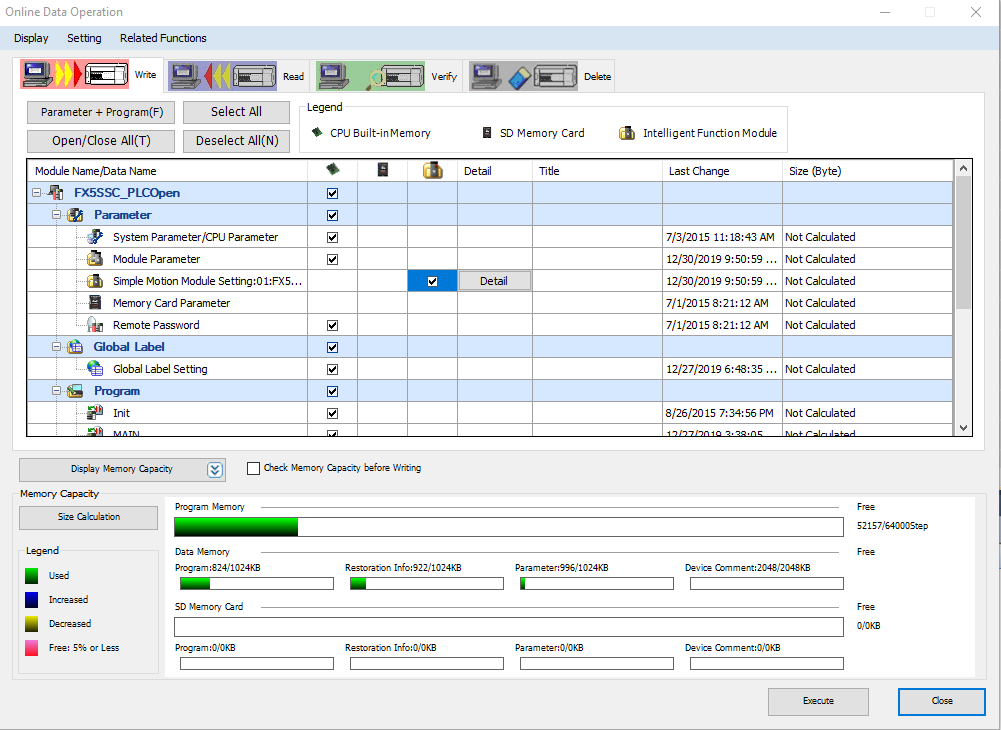Uncheck System Parameter/CPU Parameter checkbox
This screenshot has width=1001, height=730.
tap(332, 237)
